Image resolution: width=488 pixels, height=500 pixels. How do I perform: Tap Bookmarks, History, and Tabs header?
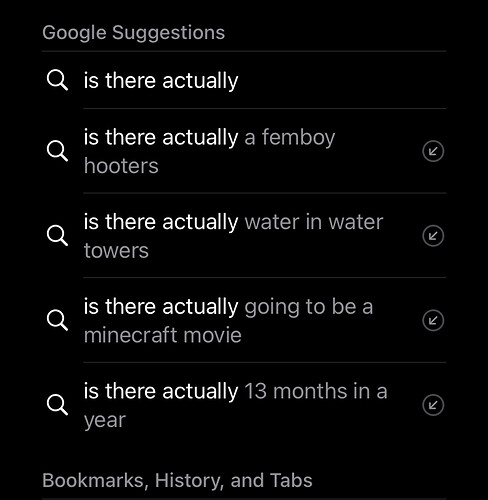(x=177, y=480)
